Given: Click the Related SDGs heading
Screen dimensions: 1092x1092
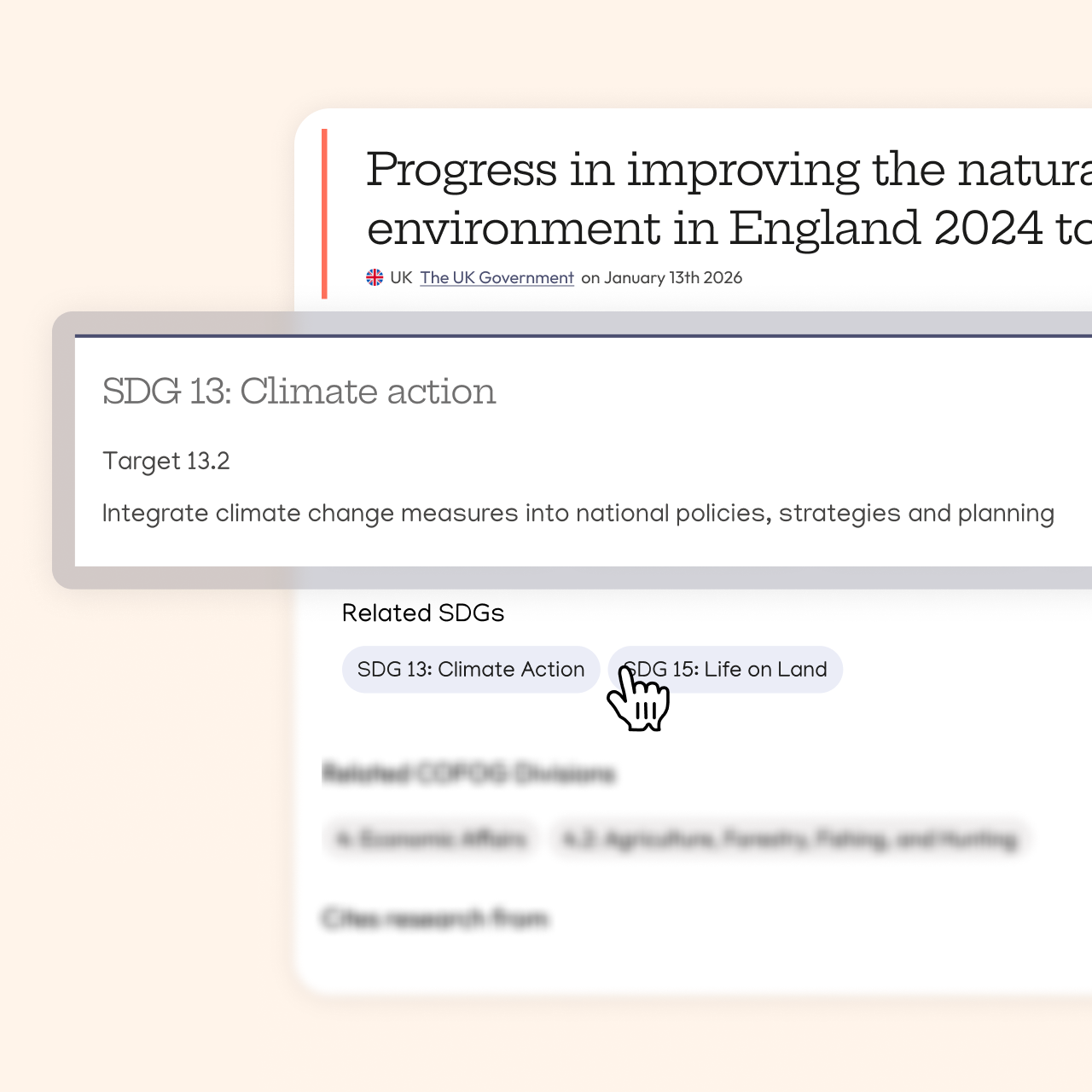Looking at the screenshot, I should click(423, 613).
